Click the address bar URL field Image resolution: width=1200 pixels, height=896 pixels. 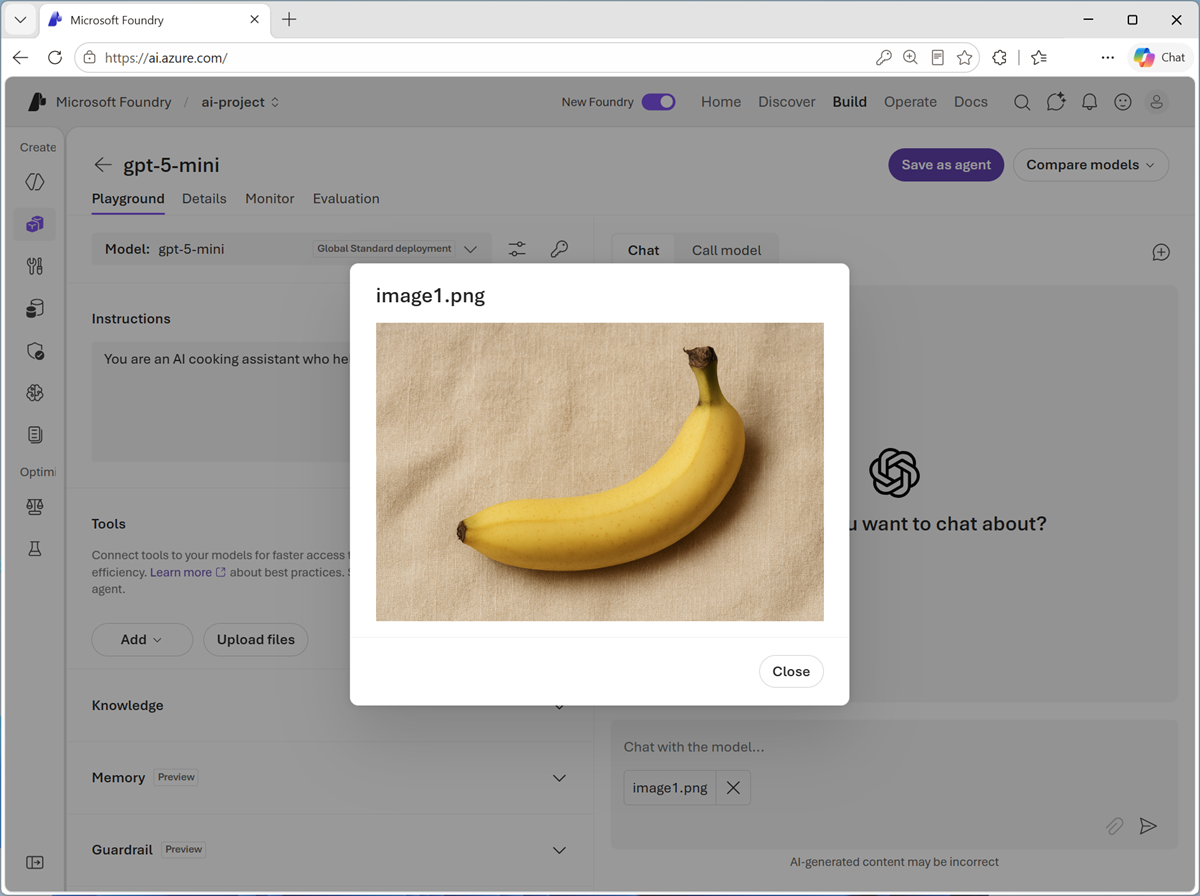[x=480, y=58]
